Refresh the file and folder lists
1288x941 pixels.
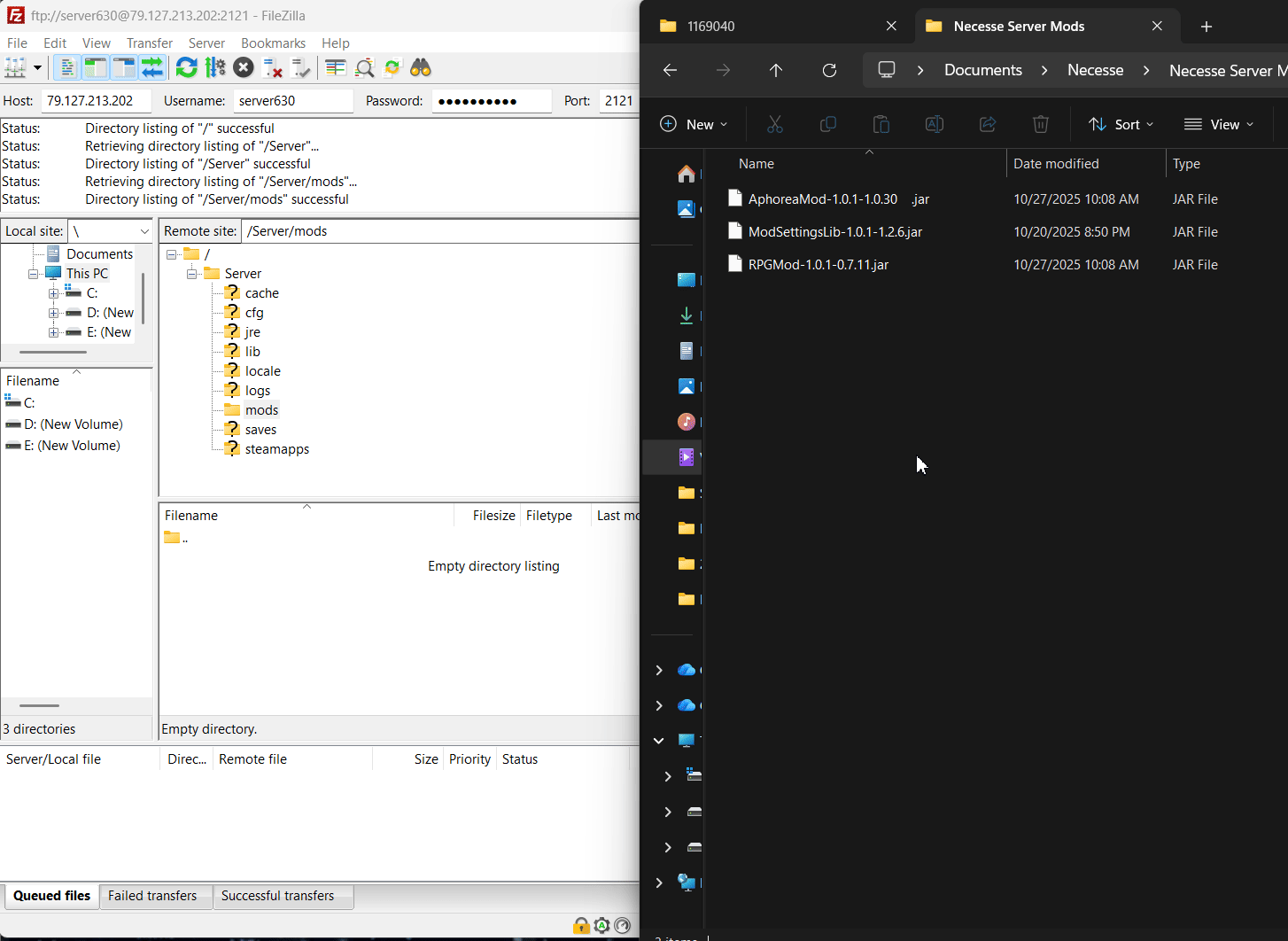[x=186, y=68]
